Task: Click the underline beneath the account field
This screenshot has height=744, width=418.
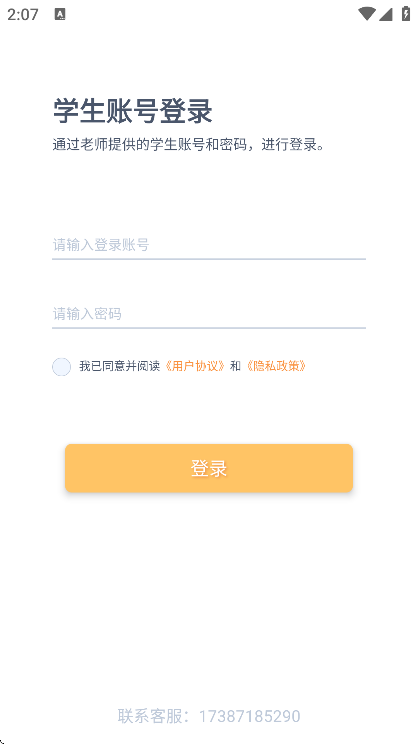Action: (209, 259)
